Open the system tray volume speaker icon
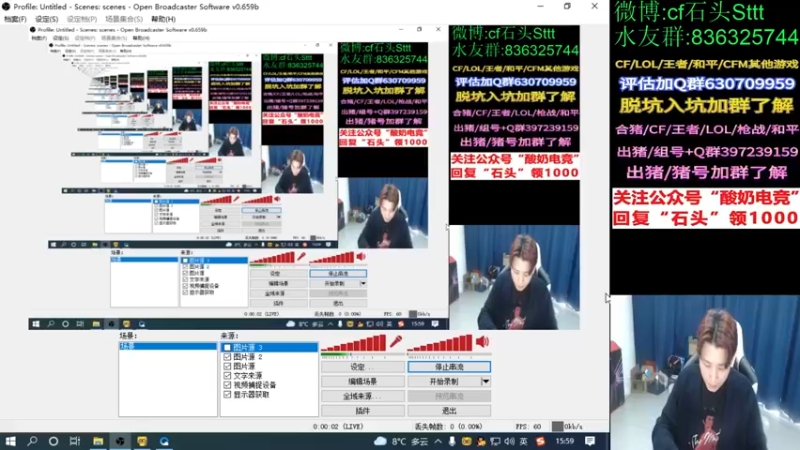 coord(509,441)
